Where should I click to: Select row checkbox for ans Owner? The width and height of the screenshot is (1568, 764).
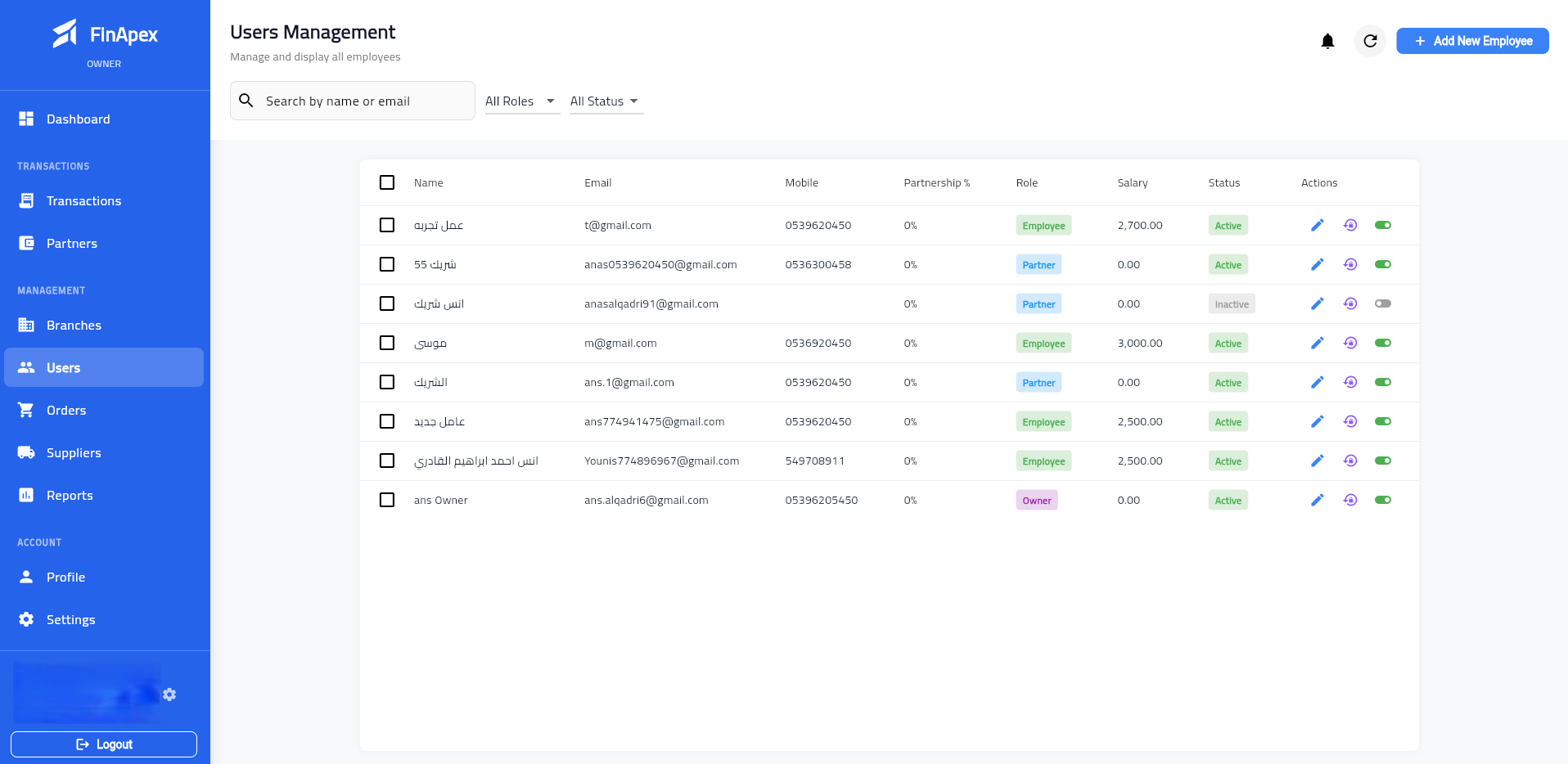[x=387, y=500]
